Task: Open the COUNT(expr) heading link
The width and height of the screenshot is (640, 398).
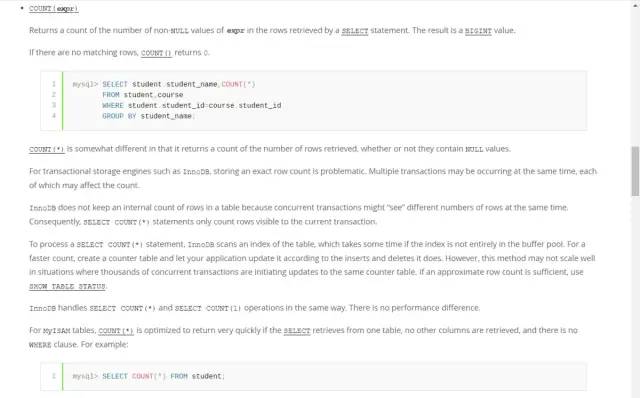Action: pos(53,9)
